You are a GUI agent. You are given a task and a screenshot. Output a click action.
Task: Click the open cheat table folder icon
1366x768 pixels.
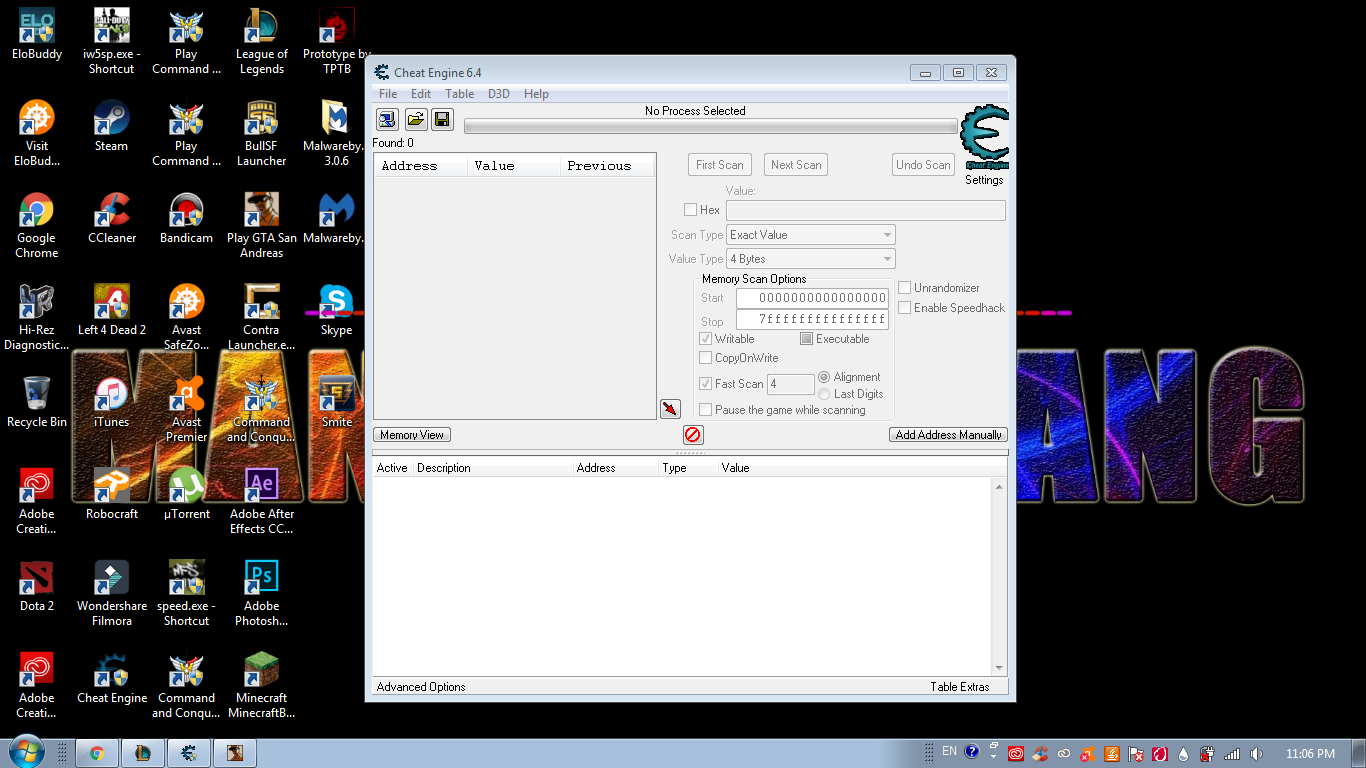pyautogui.click(x=415, y=119)
